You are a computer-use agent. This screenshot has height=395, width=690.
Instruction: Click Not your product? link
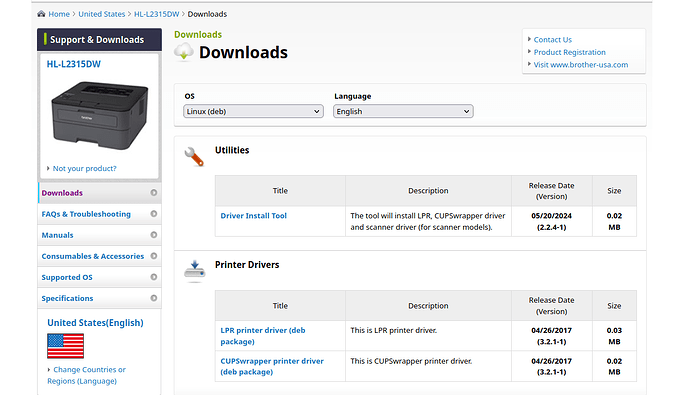(84, 168)
